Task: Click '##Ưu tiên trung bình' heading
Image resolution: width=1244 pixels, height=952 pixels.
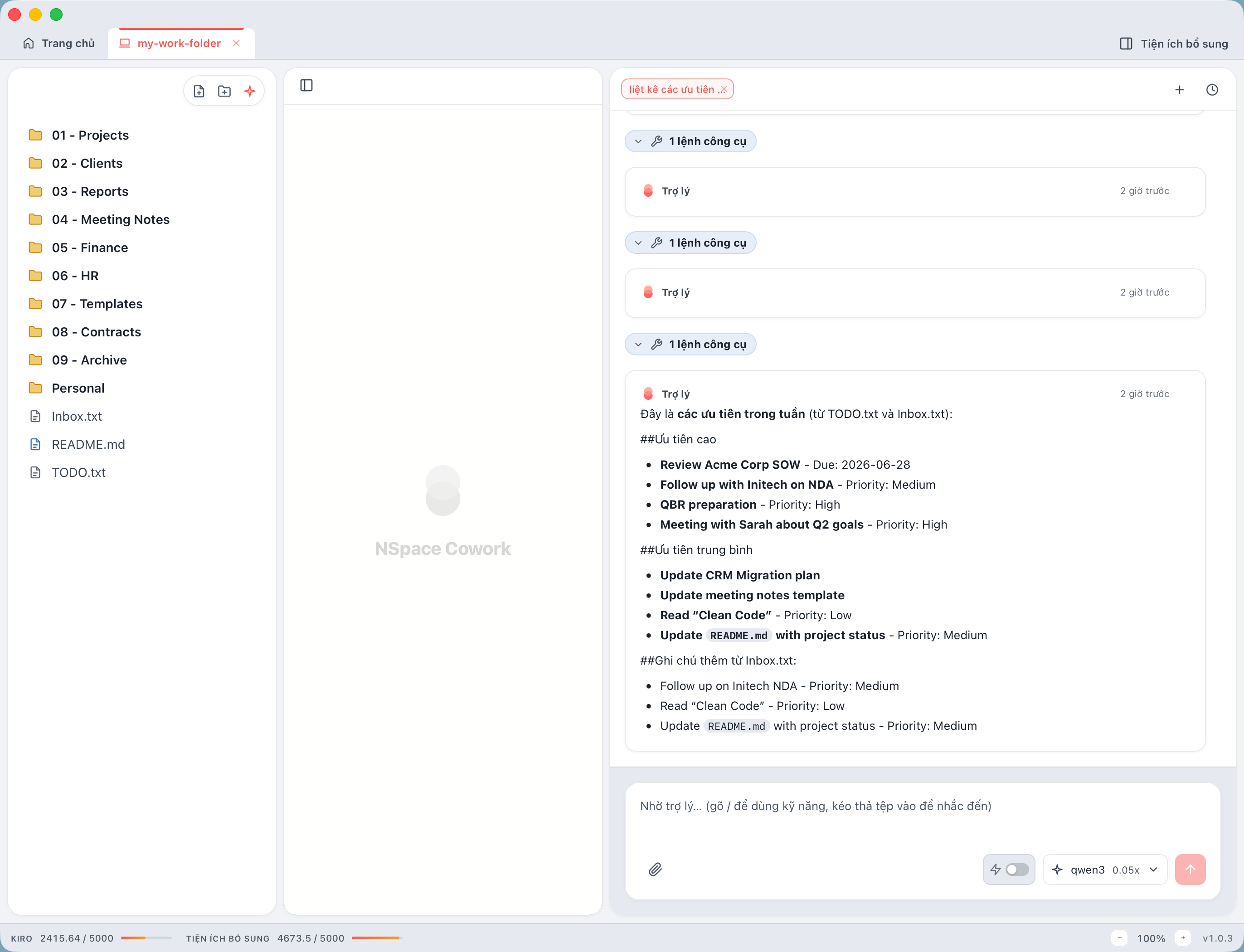Action: point(696,549)
